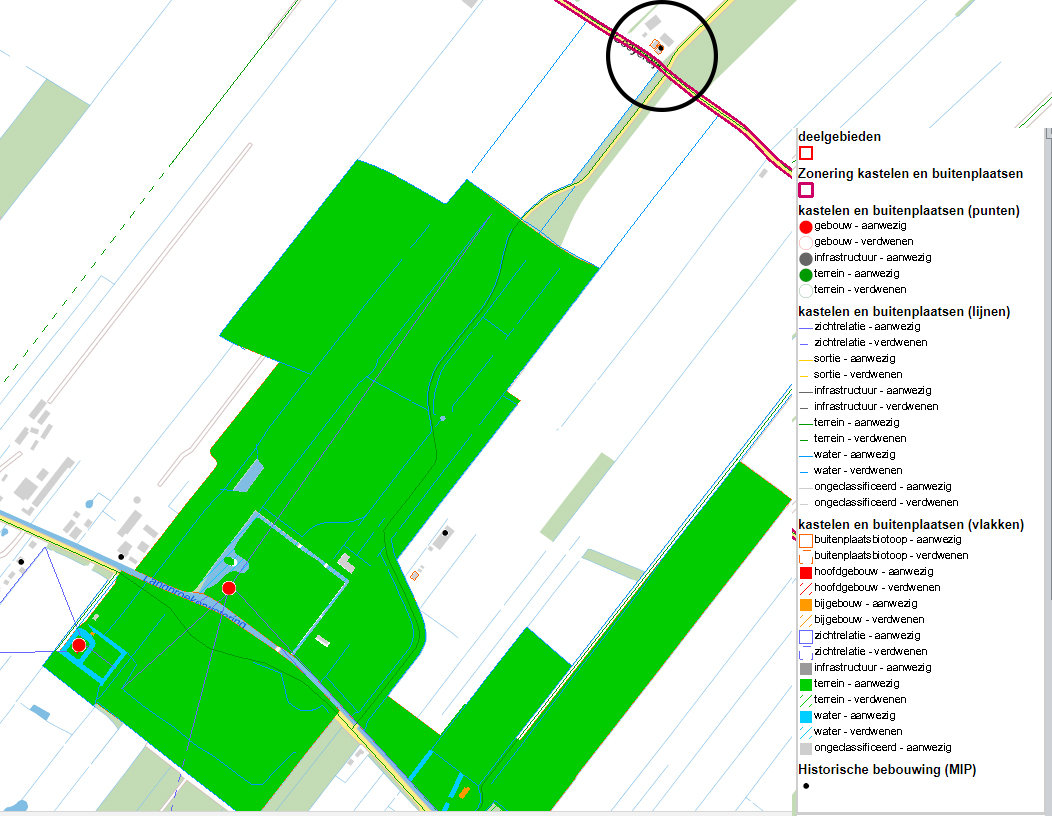Select the buitenplaatsbiotoop - aanwezig orange outline symbol
Viewport: 1052px width, 816px height.
pos(806,540)
